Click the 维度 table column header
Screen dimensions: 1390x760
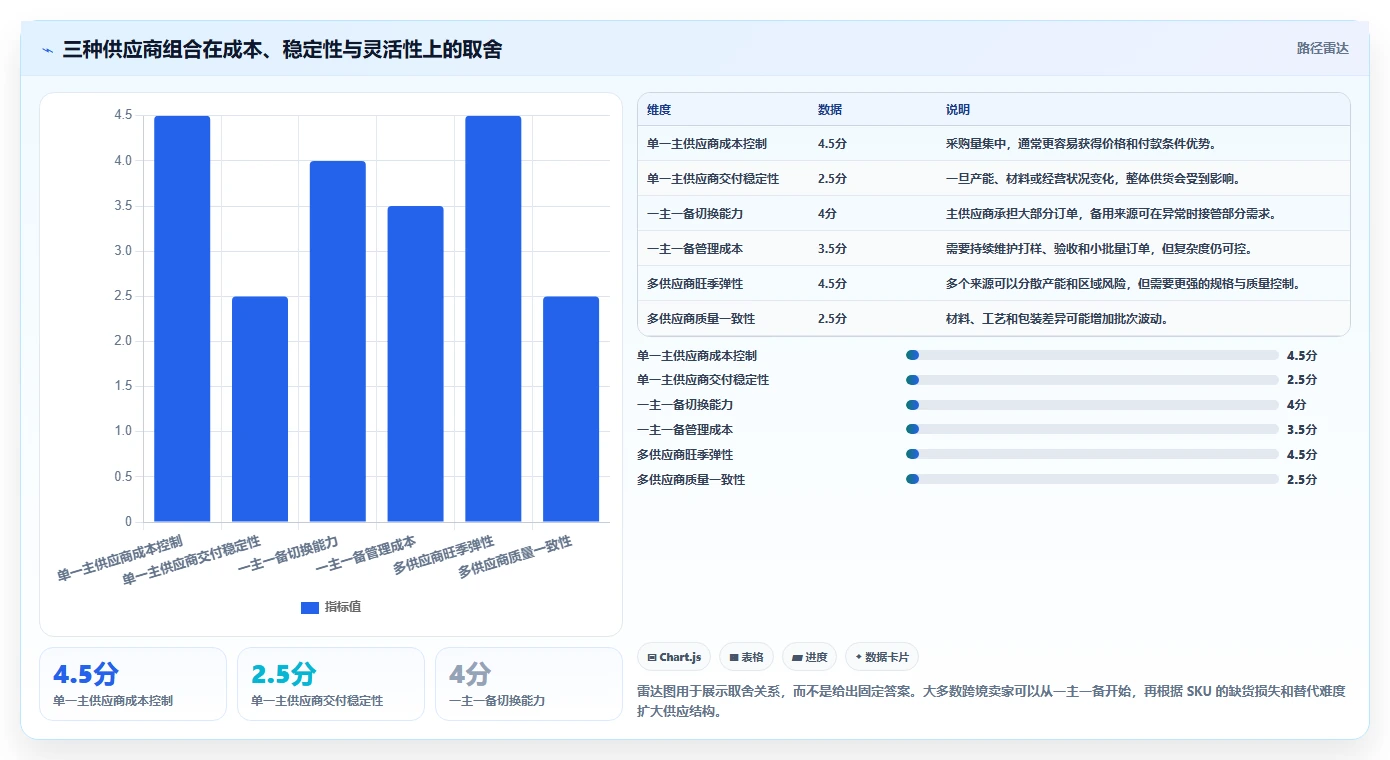coord(659,109)
